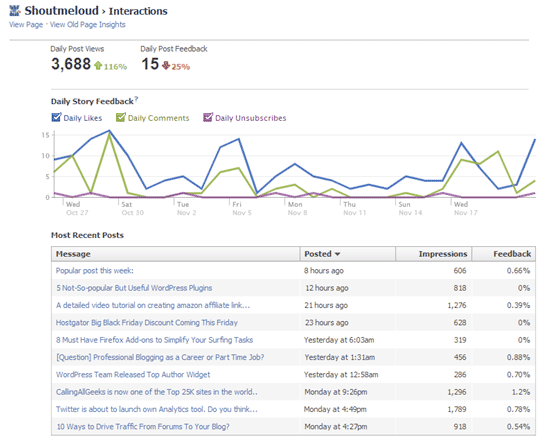Click the 0.88% feedback value

coord(518,357)
